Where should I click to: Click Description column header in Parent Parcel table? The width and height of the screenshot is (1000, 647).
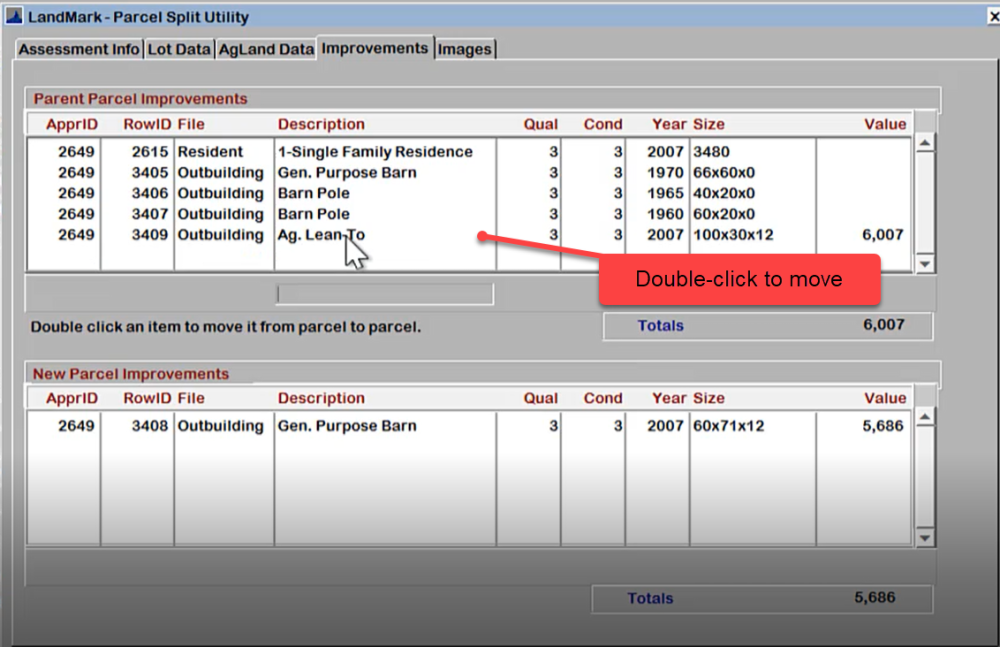321,124
